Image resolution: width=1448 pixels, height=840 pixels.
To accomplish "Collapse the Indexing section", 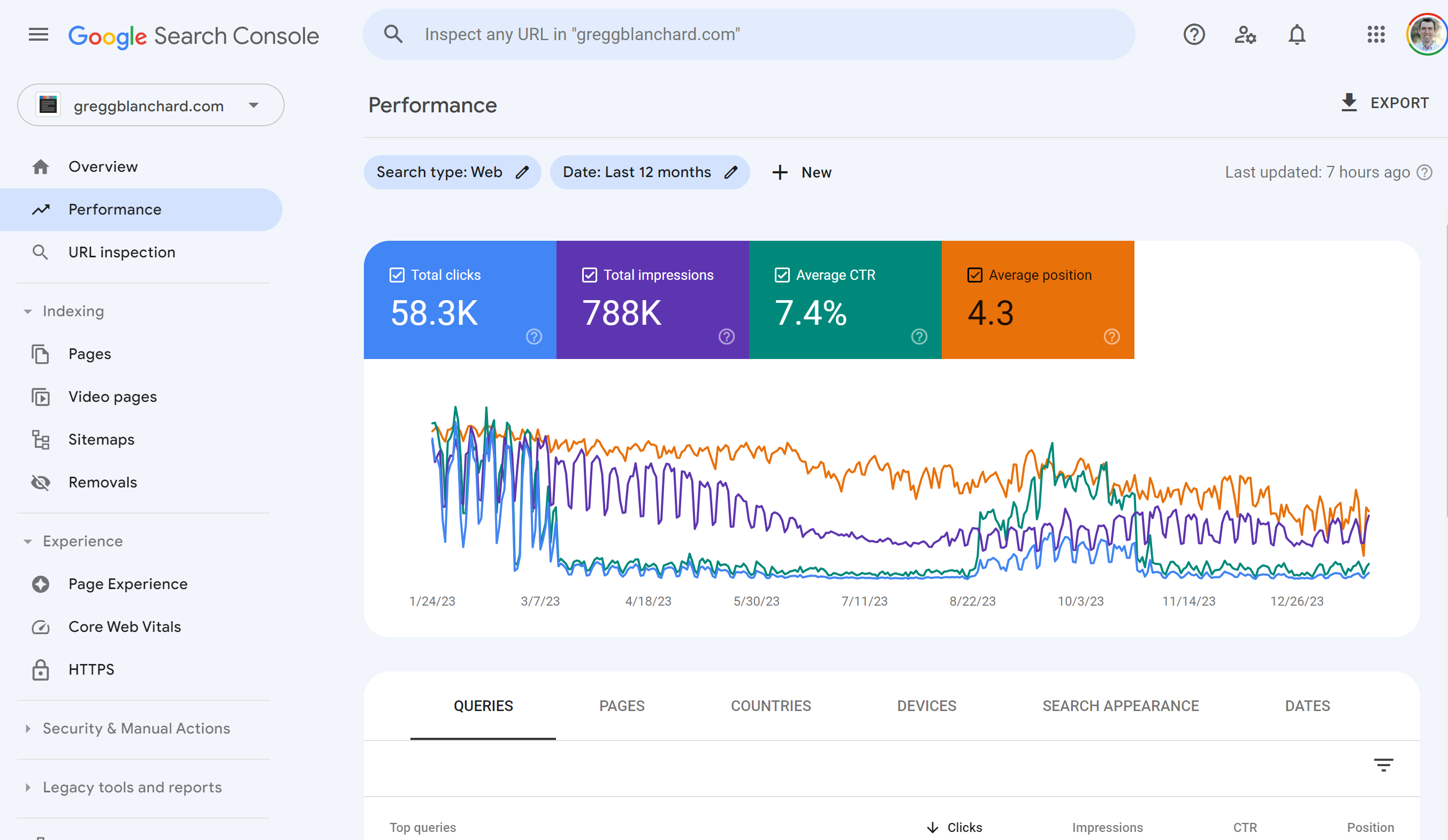I will (x=28, y=311).
